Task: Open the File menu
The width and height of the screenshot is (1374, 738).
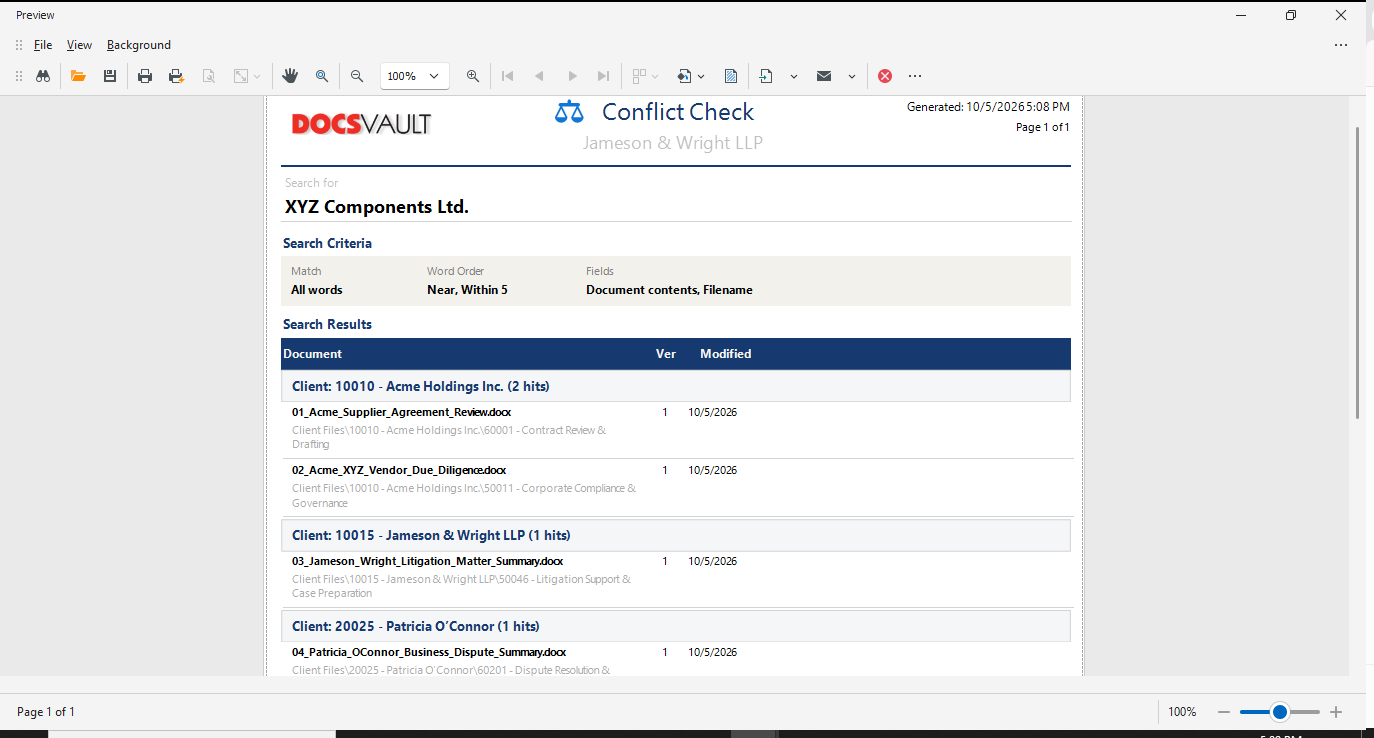Action: pos(43,45)
